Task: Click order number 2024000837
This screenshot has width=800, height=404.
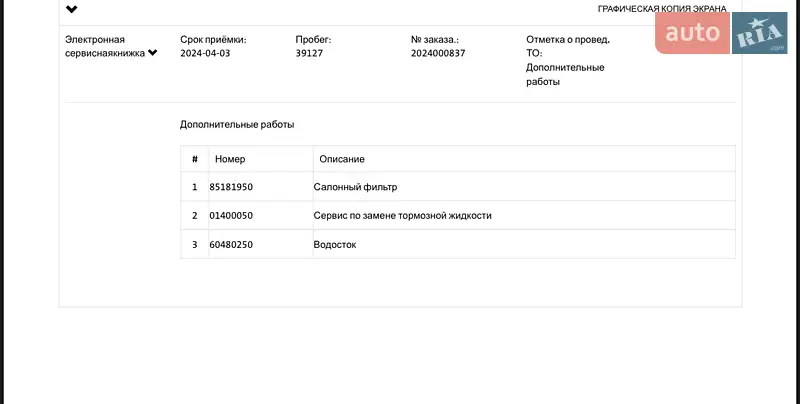Action: (438, 54)
